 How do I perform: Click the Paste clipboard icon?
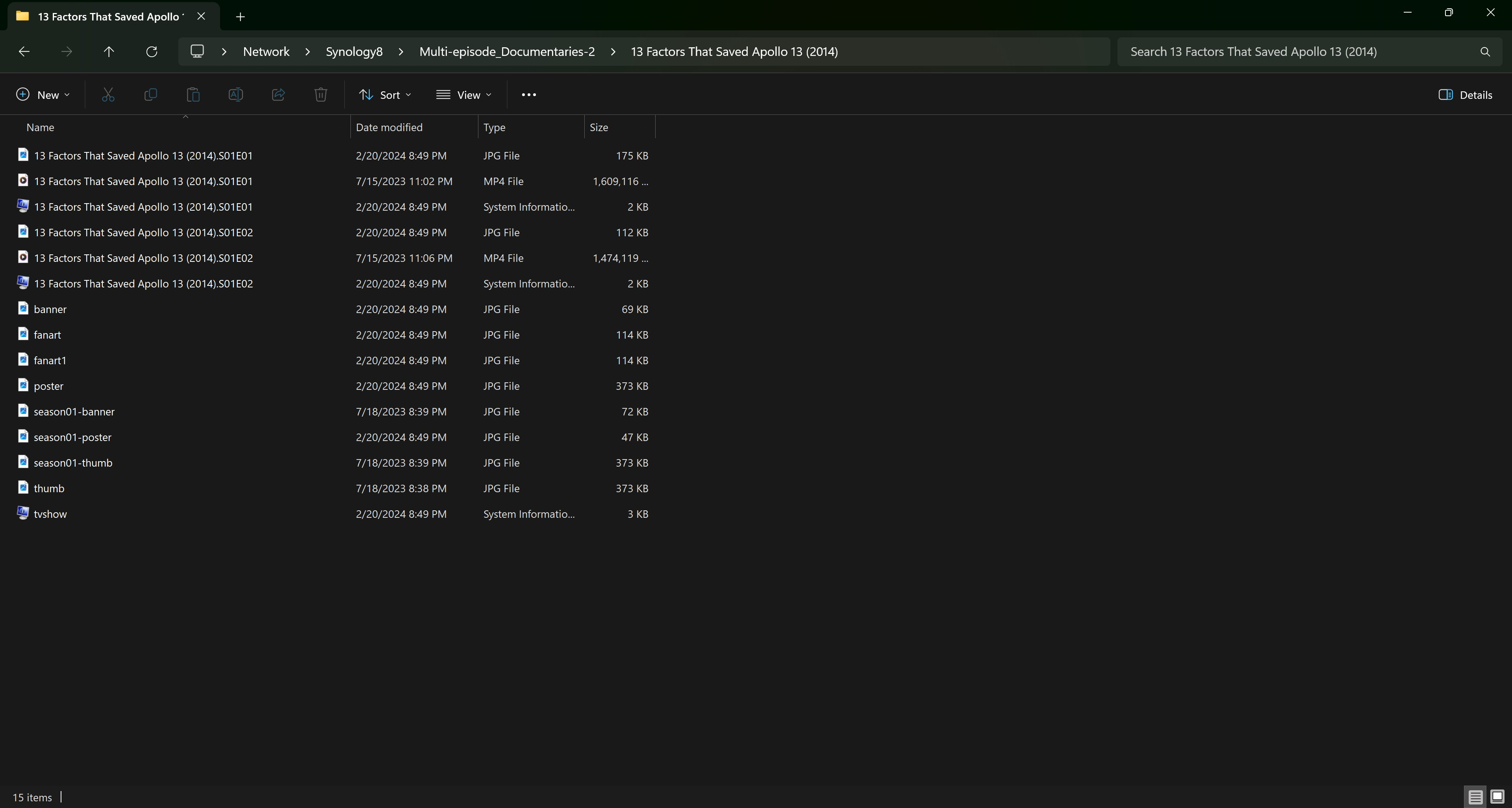(x=193, y=95)
